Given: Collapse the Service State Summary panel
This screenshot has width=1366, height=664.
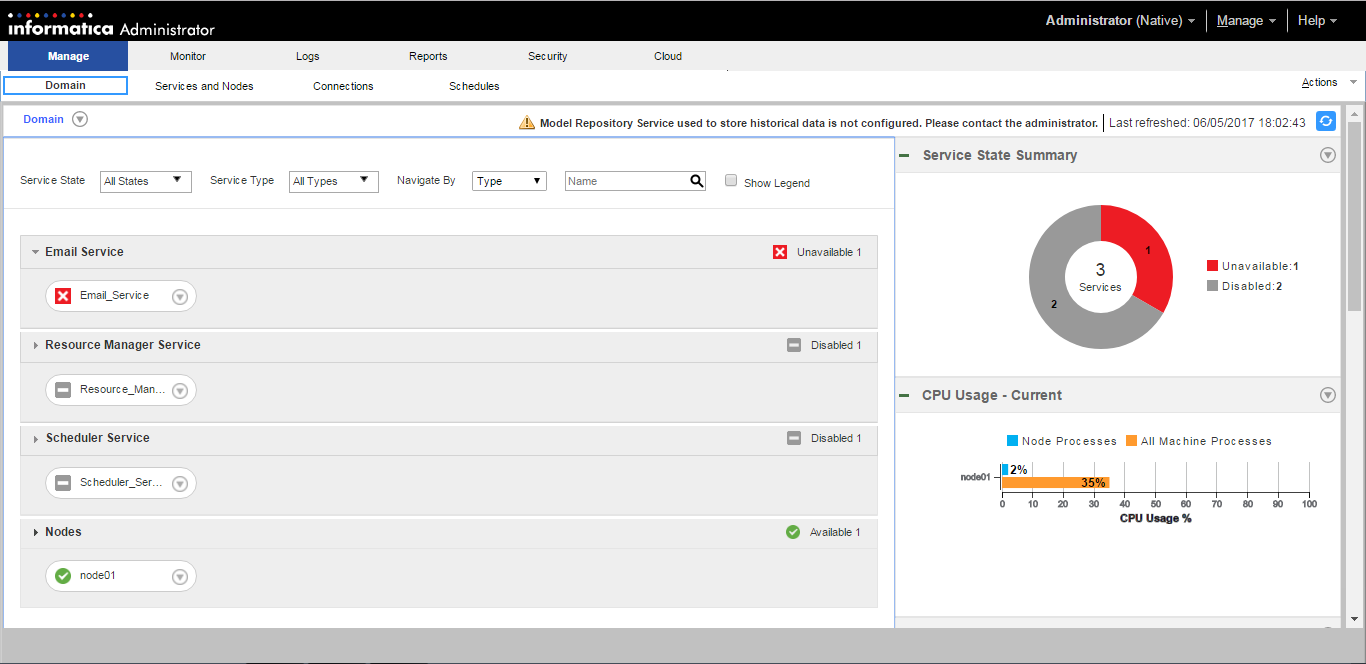Looking at the screenshot, I should point(904,155).
